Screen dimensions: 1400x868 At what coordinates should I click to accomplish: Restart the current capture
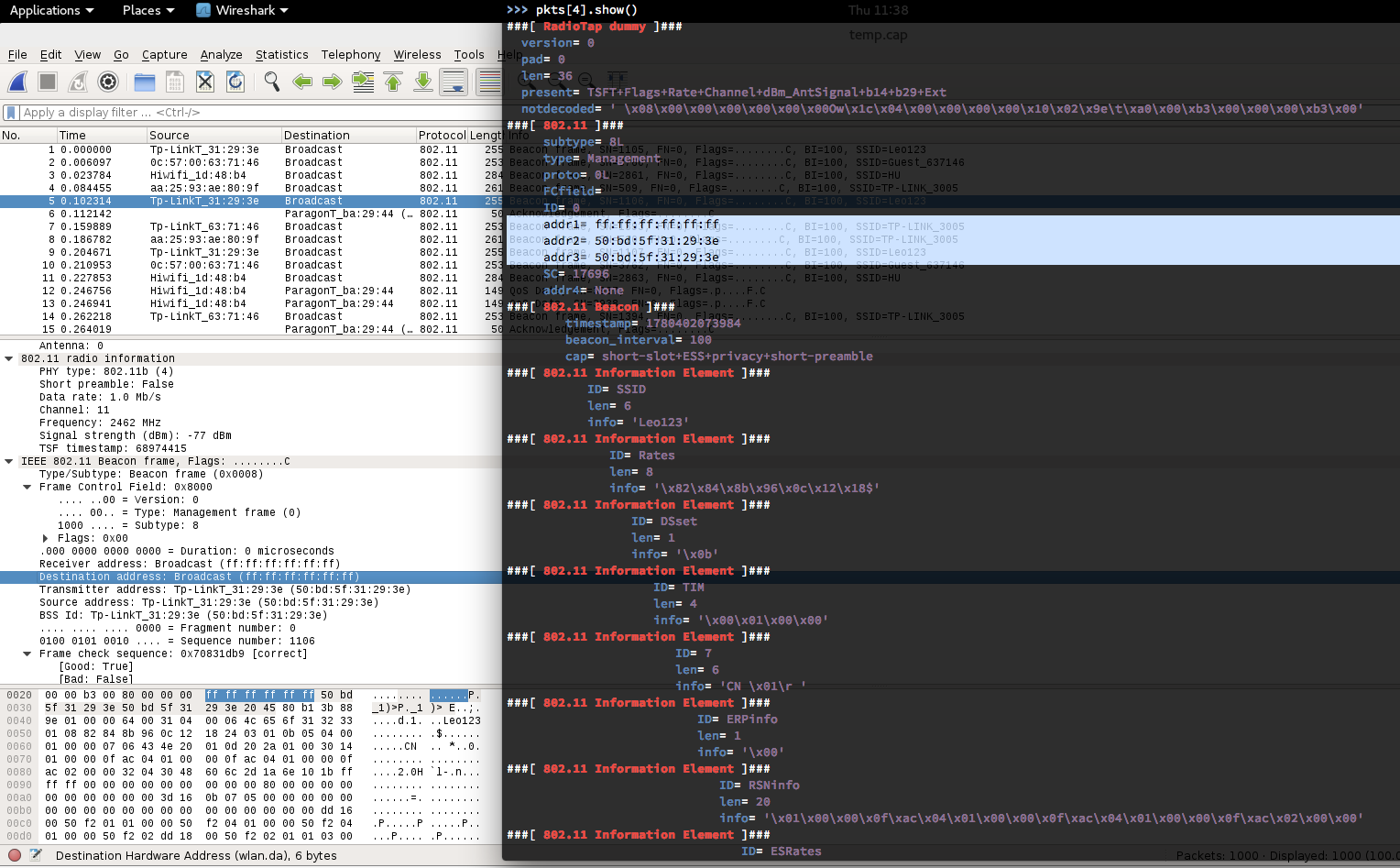click(78, 82)
